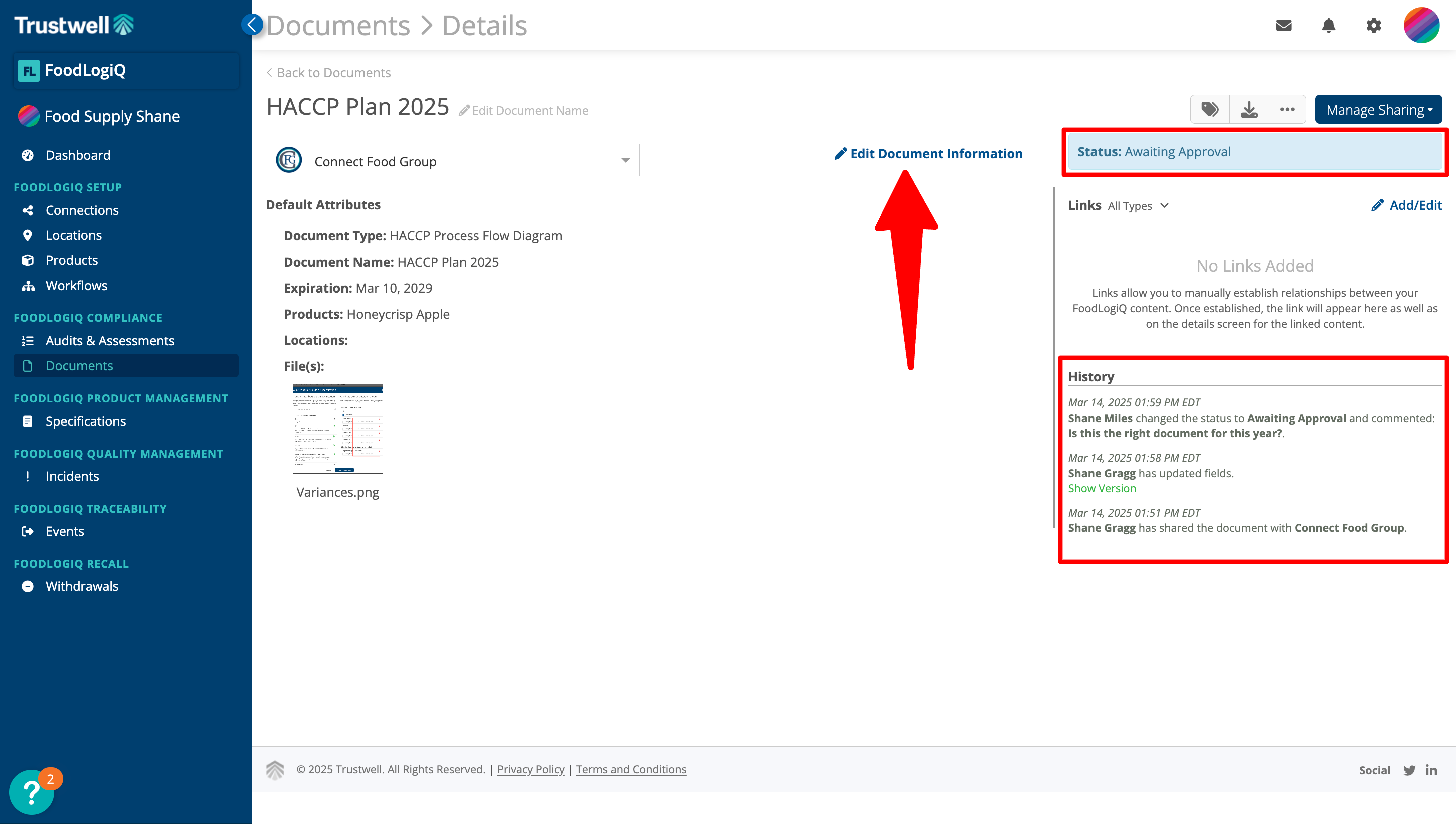Open the help question mark widget
The image size is (1456, 824).
click(32, 792)
